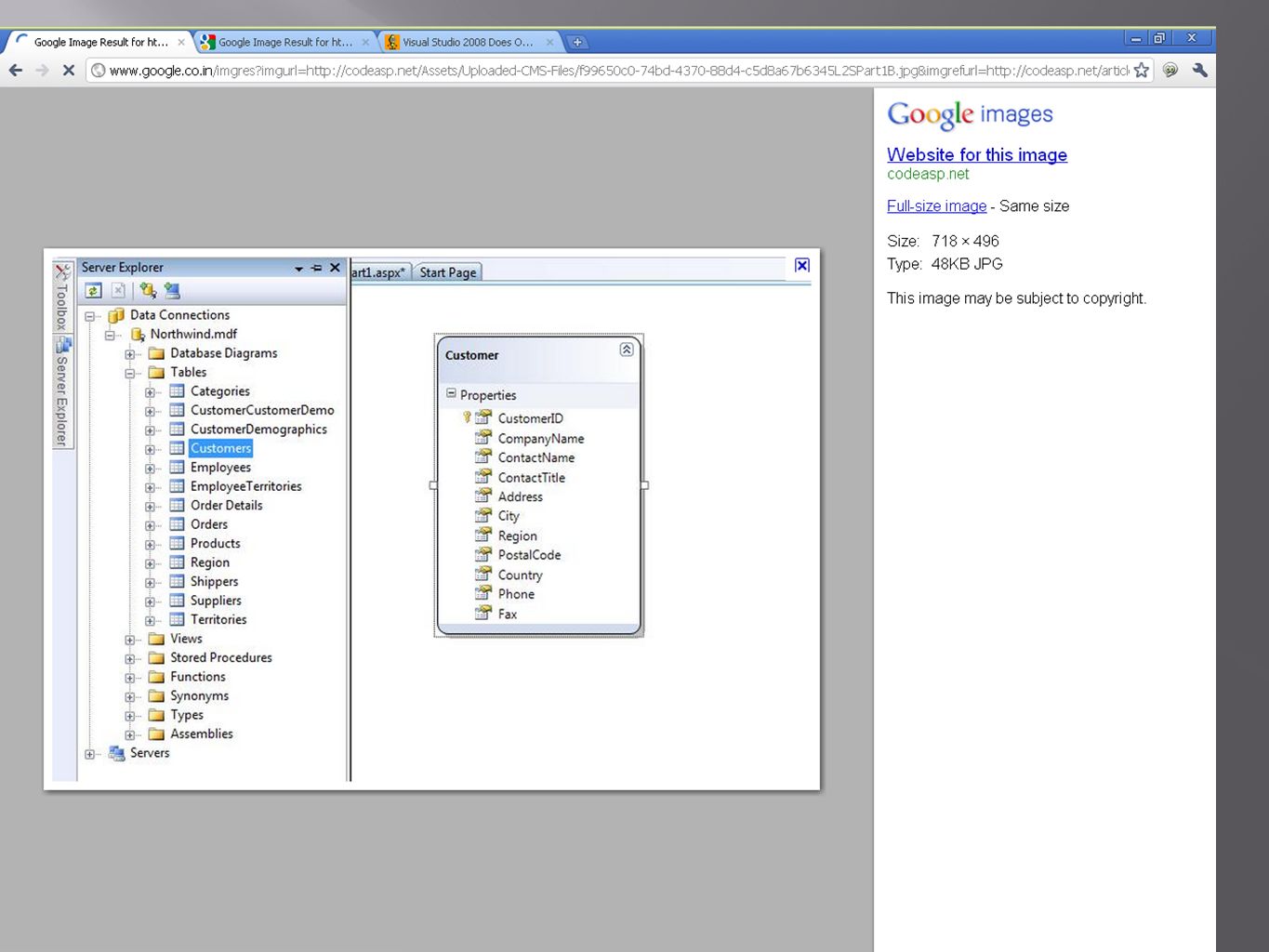Collapse the Northwind.mdf node
The height and width of the screenshot is (952, 1269).
coord(111,335)
